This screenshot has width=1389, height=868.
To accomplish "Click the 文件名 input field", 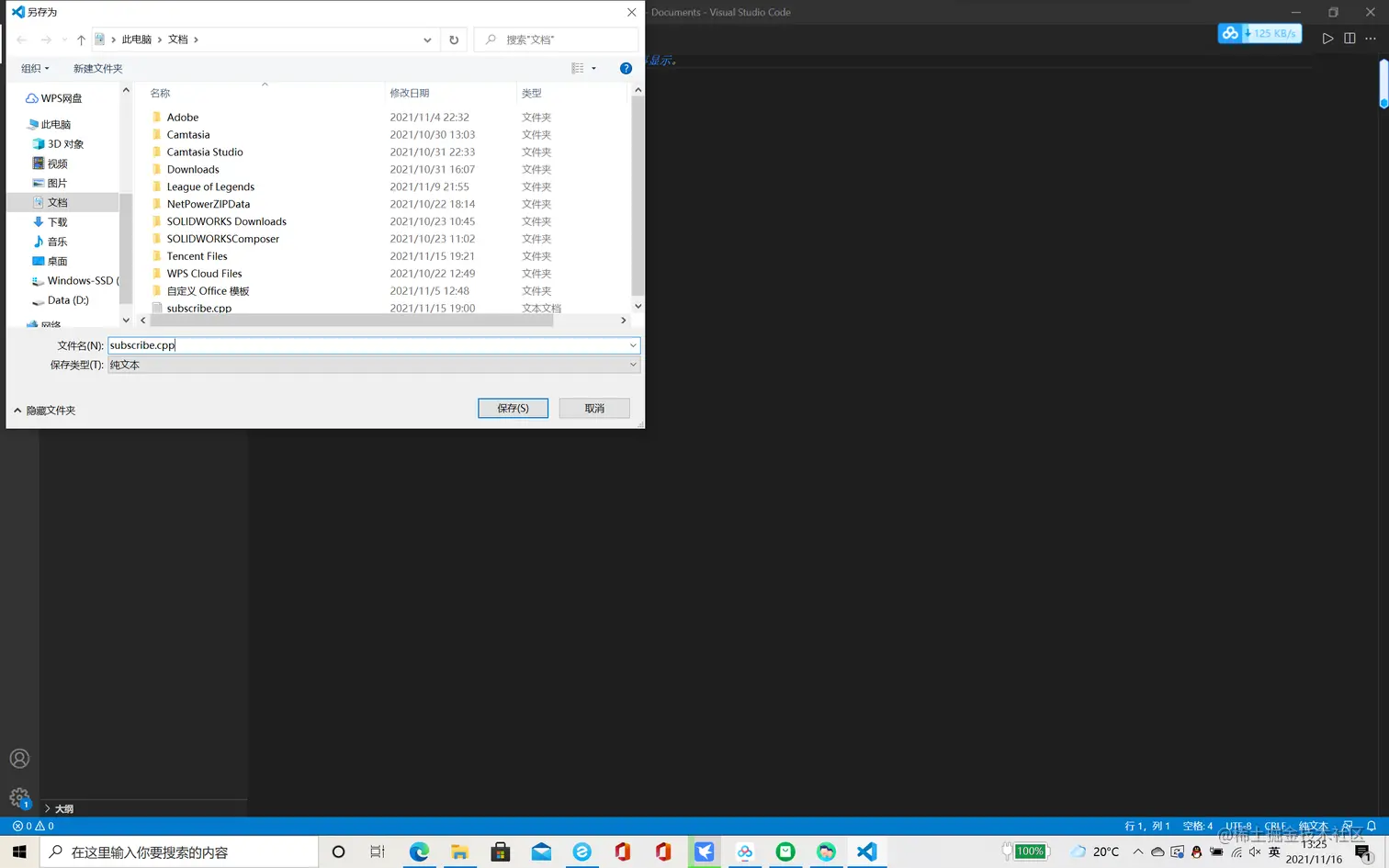I will pyautogui.click(x=374, y=345).
